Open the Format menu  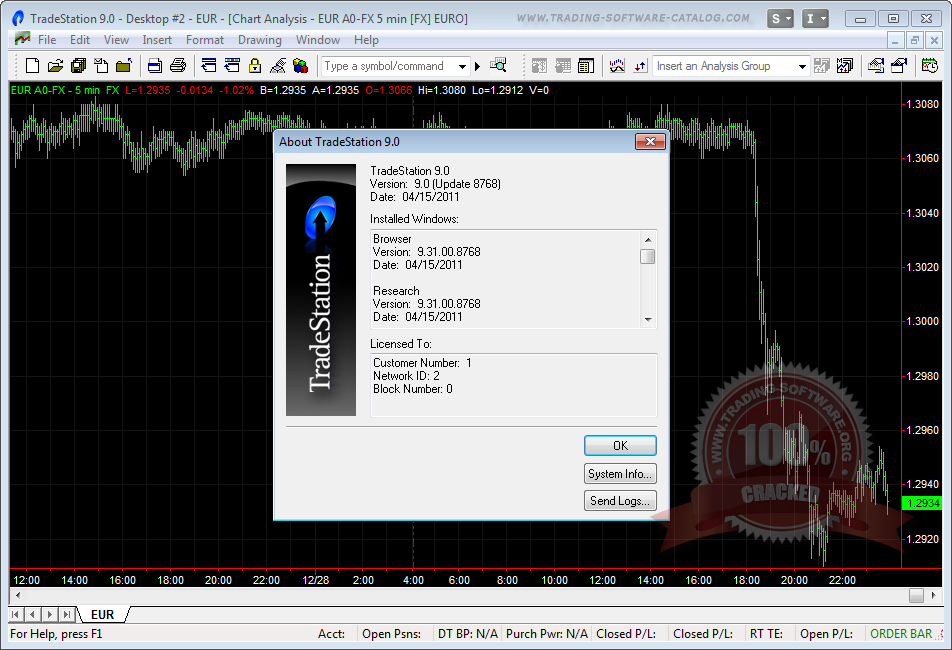[x=205, y=40]
